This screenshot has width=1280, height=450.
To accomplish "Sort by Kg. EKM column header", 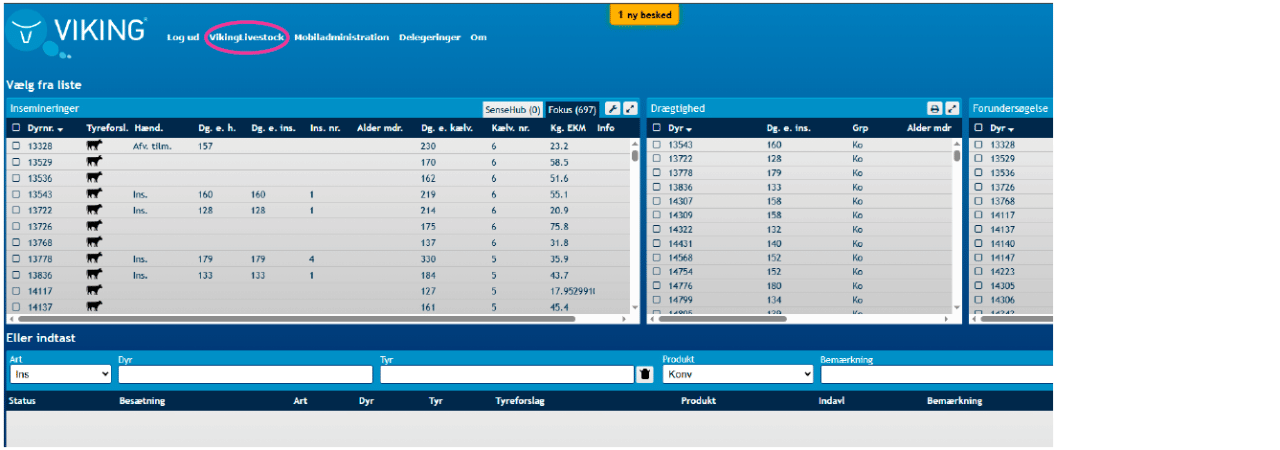I will pos(567,128).
